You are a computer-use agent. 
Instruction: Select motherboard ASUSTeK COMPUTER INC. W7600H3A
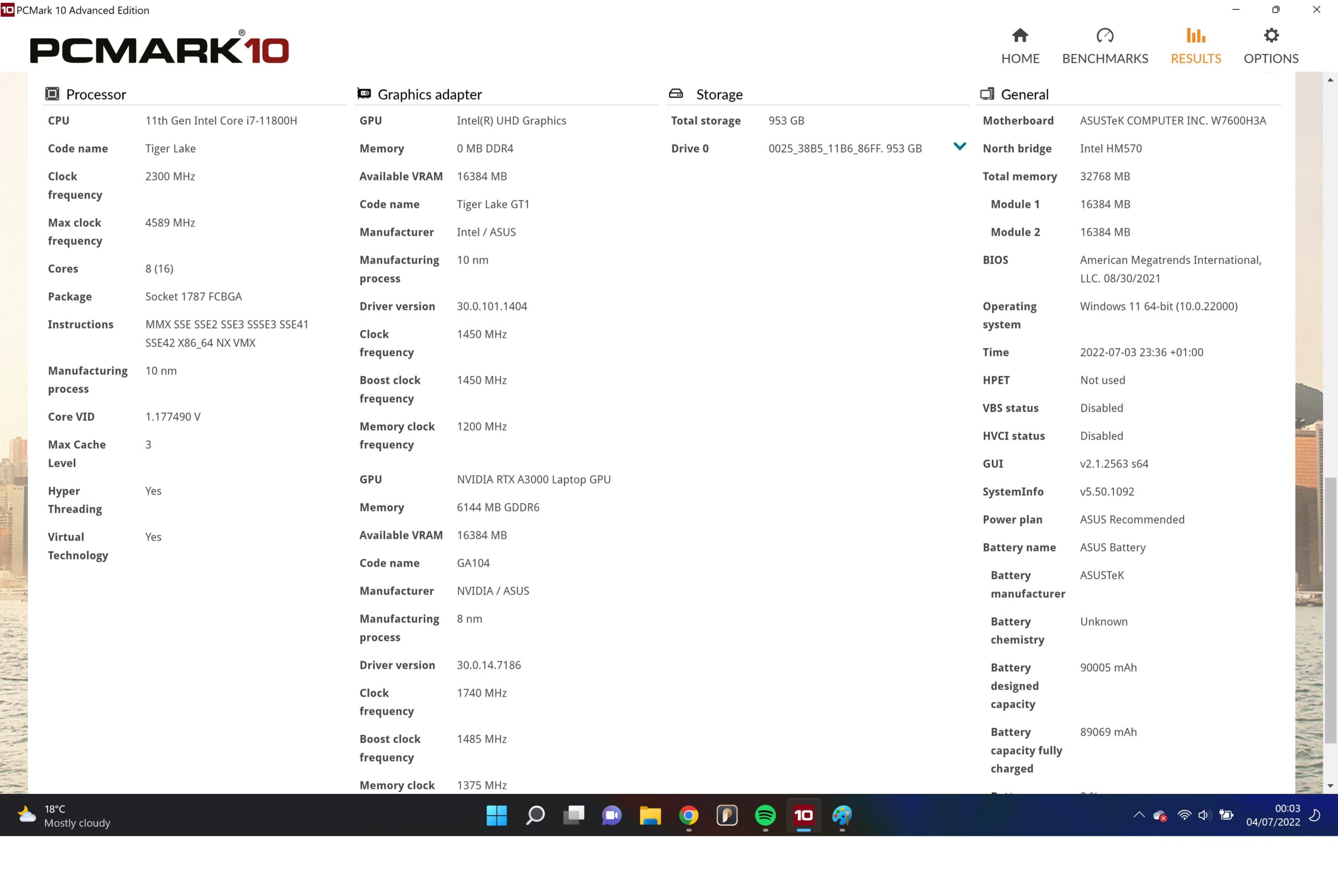(1173, 121)
